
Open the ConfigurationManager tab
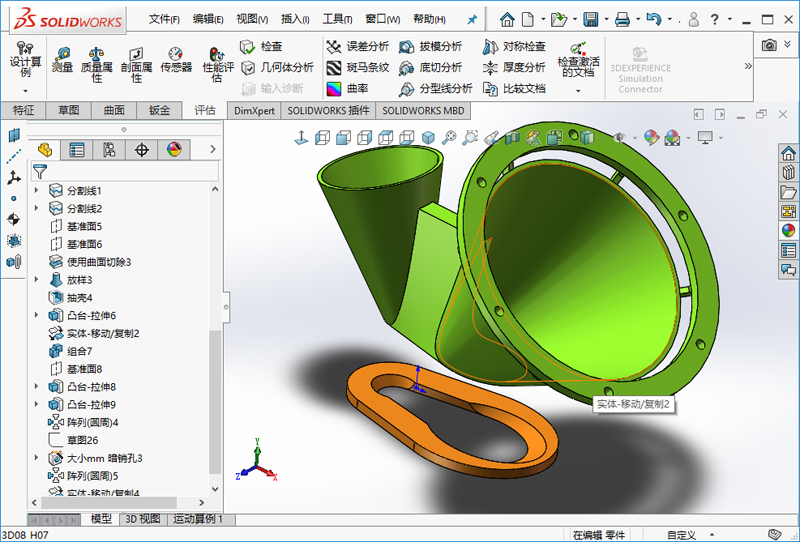[x=109, y=150]
